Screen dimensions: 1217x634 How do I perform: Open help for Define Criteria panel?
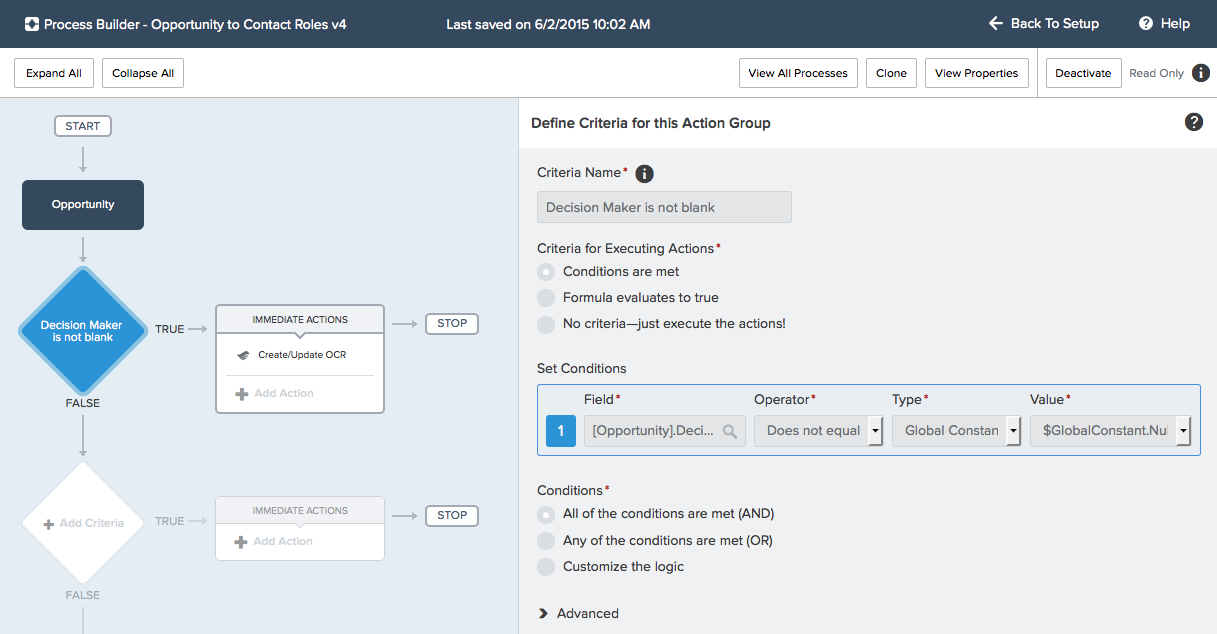pos(1194,122)
